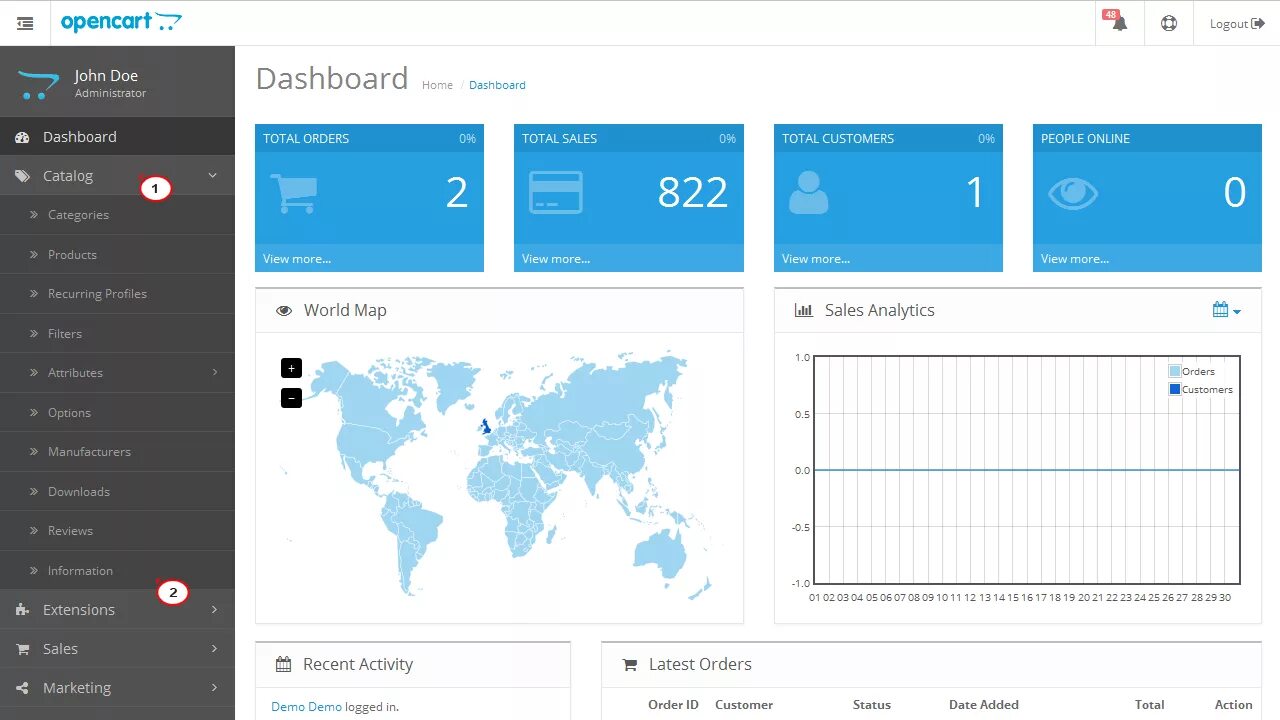This screenshot has width=1280, height=720.
Task: Open Downloads in the Catalog menu
Action: 117,491
